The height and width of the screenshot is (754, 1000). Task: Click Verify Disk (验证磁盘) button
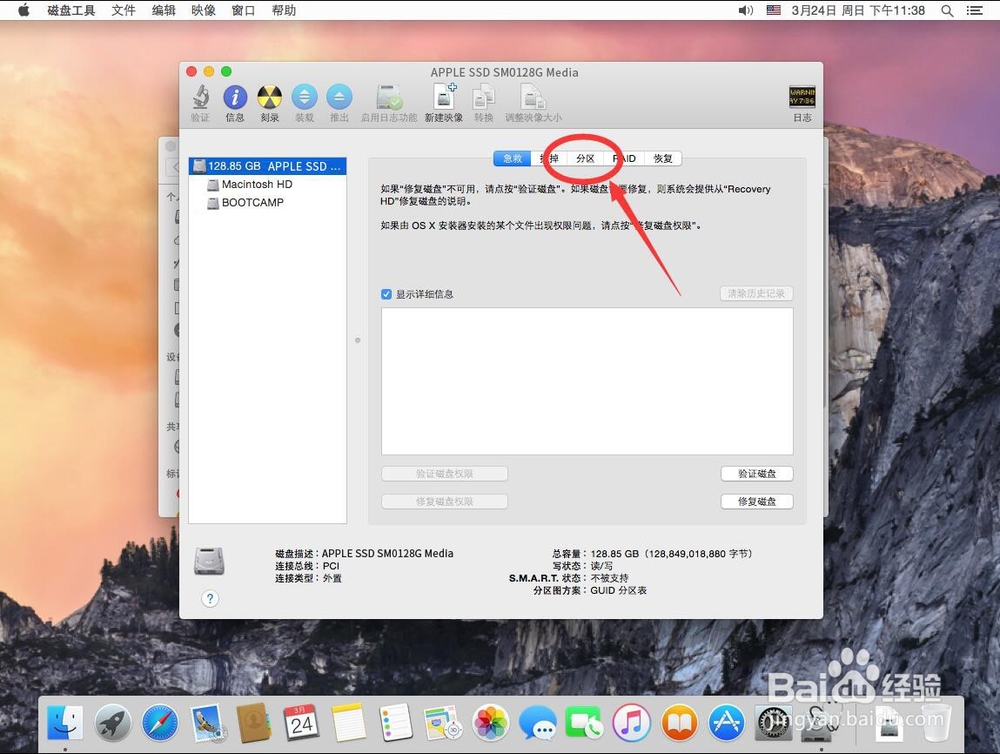pyautogui.click(x=757, y=473)
